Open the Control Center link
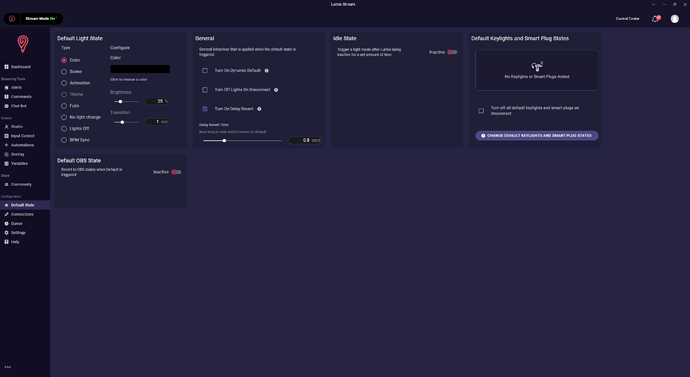This screenshot has width=690, height=377. pos(627,19)
